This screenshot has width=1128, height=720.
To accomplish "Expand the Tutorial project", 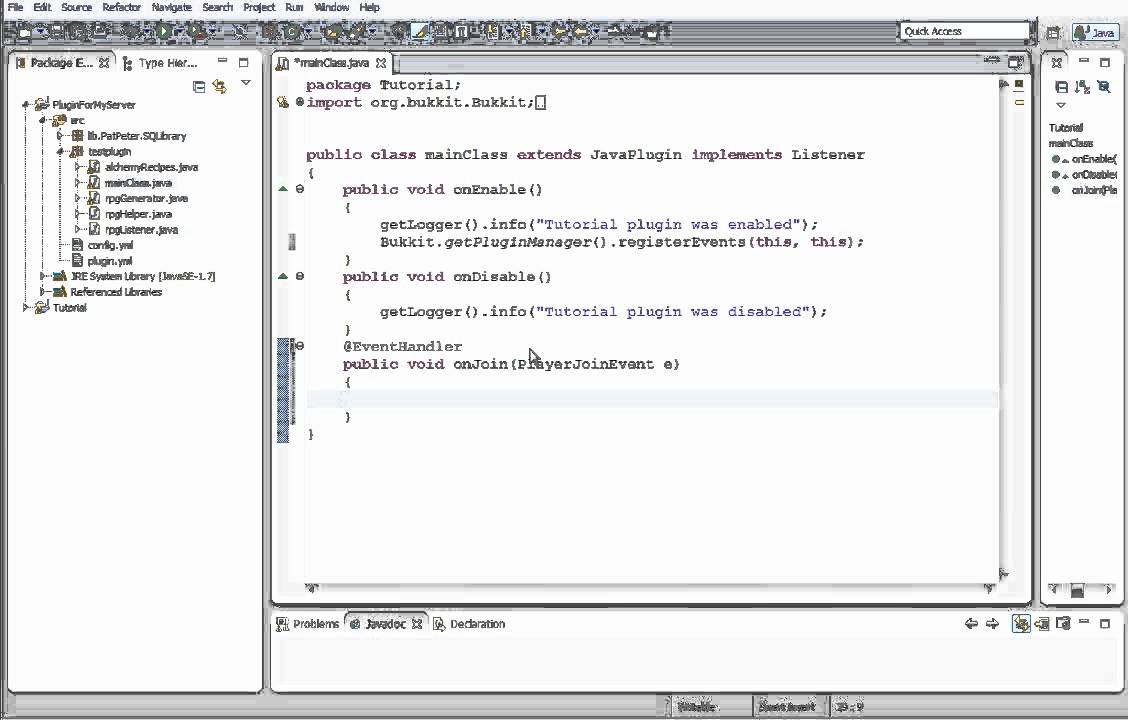I will [x=26, y=308].
